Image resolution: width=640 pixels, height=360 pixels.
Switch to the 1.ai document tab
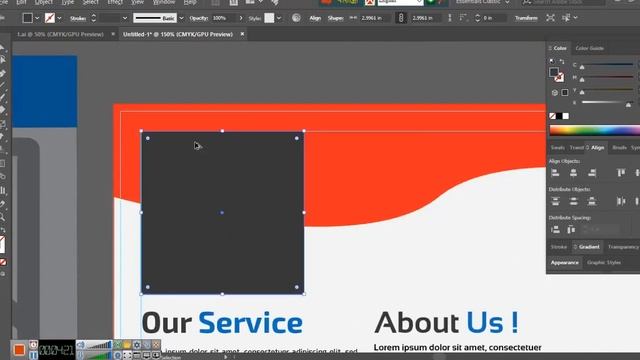[x=60, y=34]
